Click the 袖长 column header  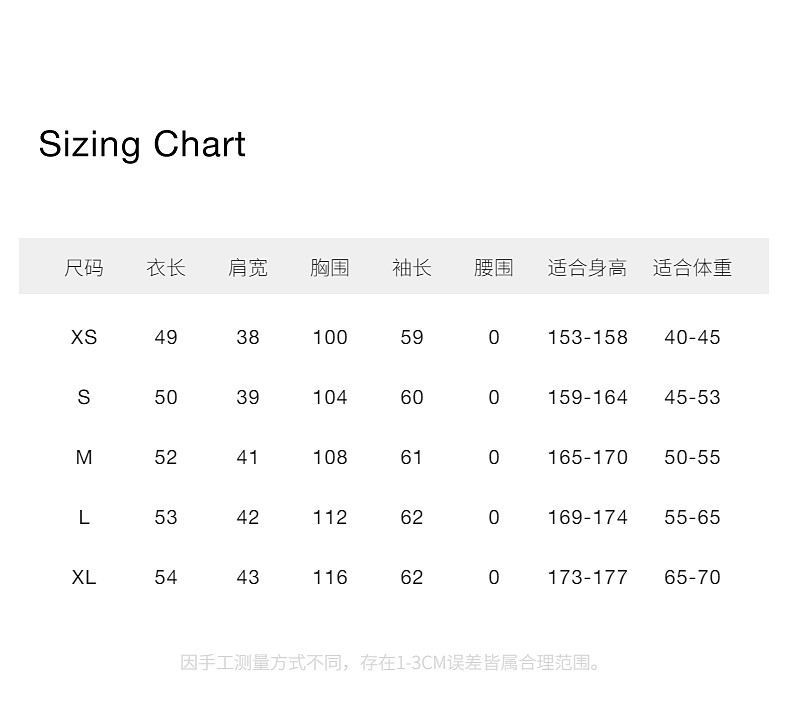point(412,268)
